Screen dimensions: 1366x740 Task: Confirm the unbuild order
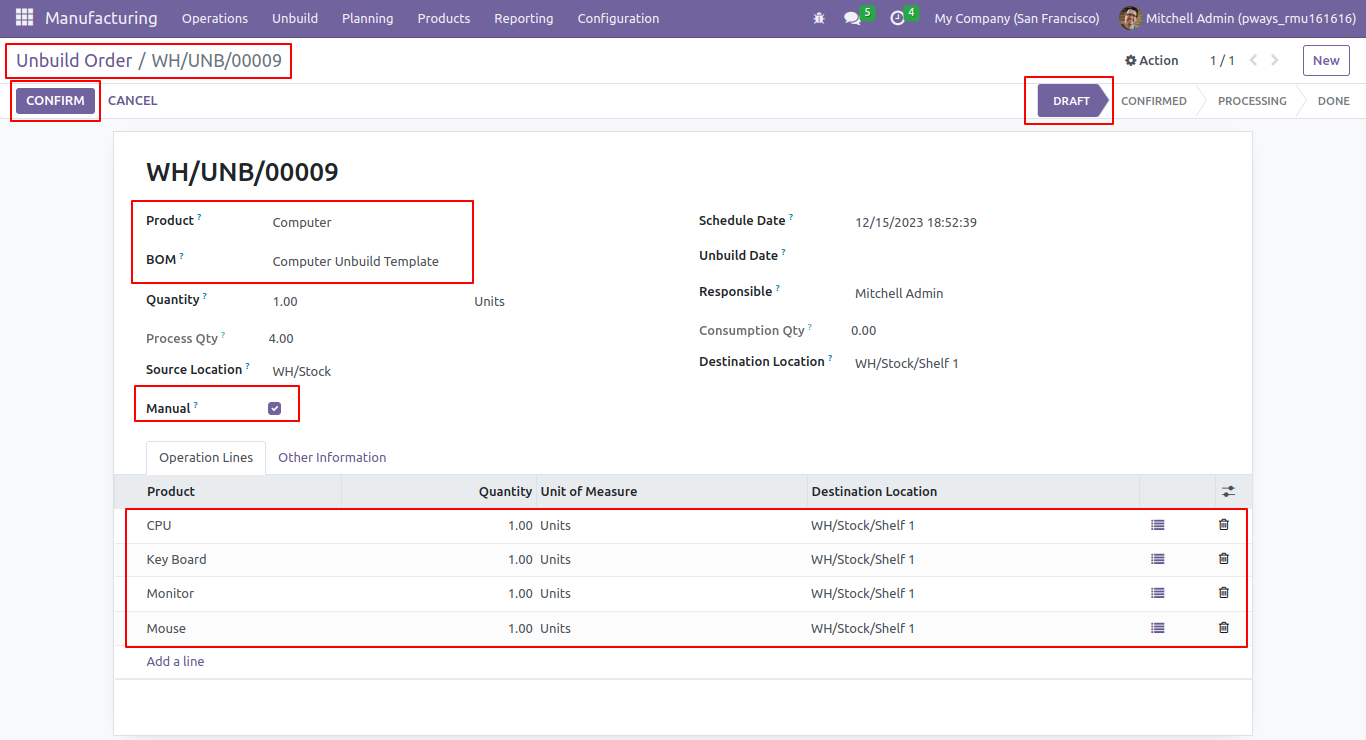(x=56, y=101)
